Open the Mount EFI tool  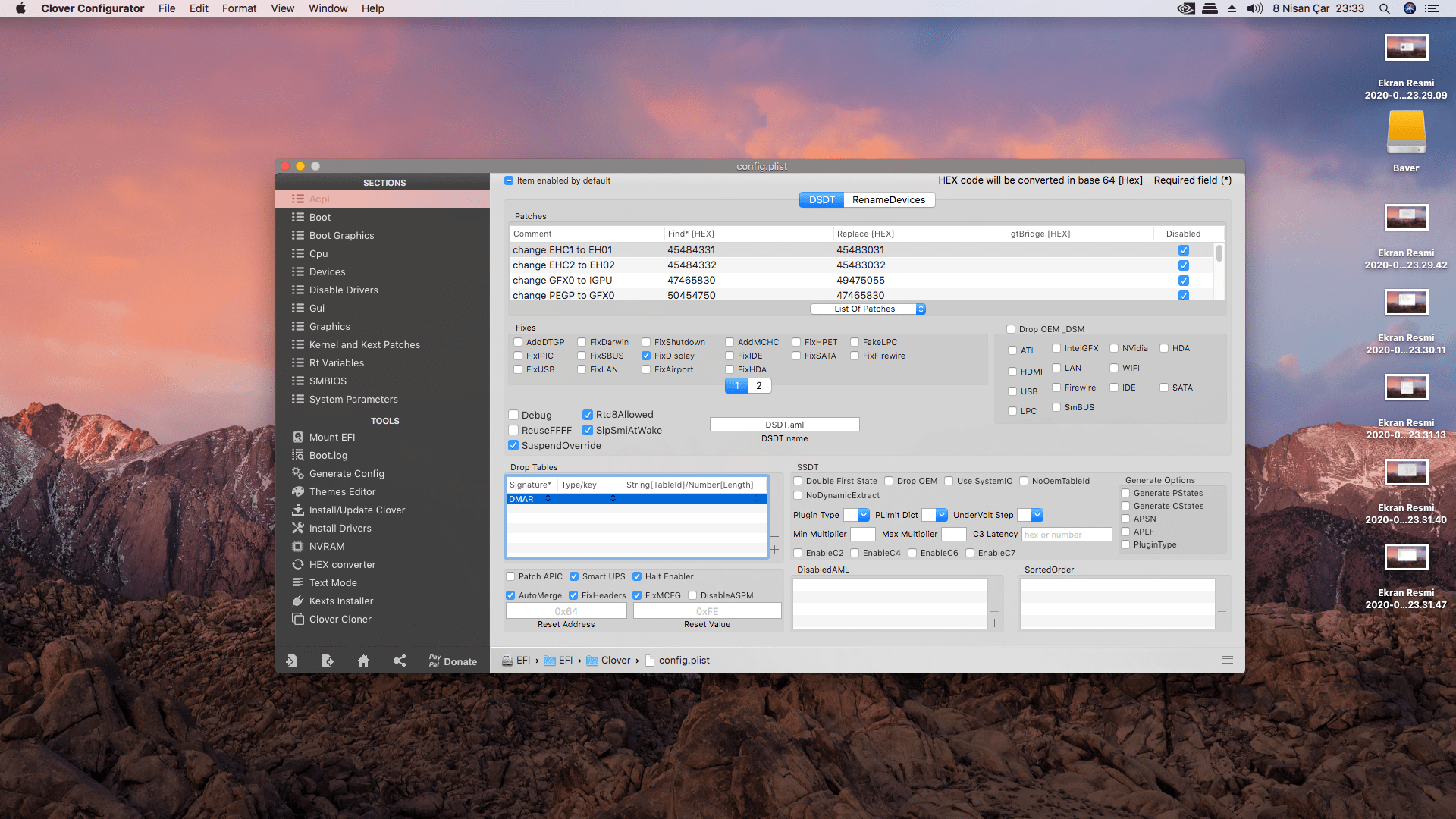tap(331, 437)
